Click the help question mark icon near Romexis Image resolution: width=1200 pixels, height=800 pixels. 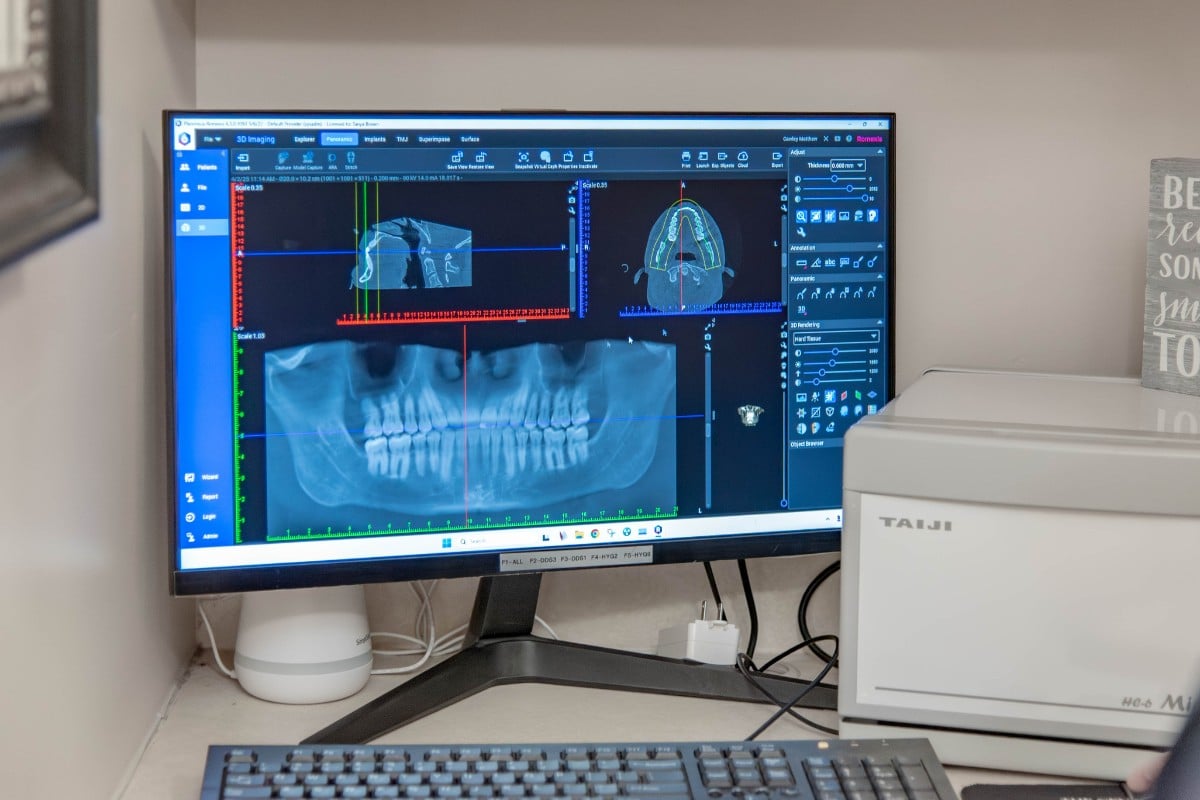(848, 139)
